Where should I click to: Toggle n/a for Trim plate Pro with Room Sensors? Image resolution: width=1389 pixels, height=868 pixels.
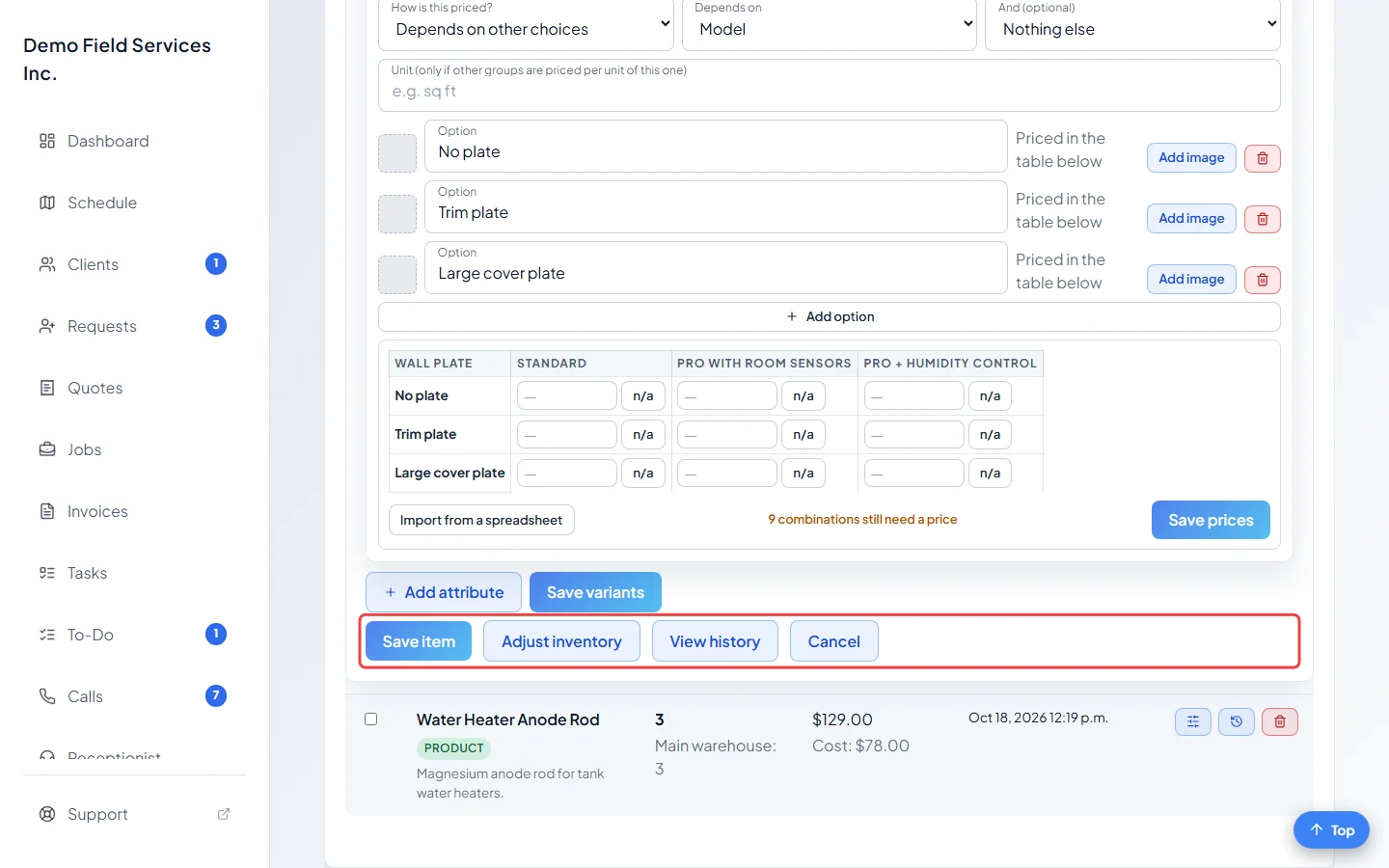coord(803,434)
